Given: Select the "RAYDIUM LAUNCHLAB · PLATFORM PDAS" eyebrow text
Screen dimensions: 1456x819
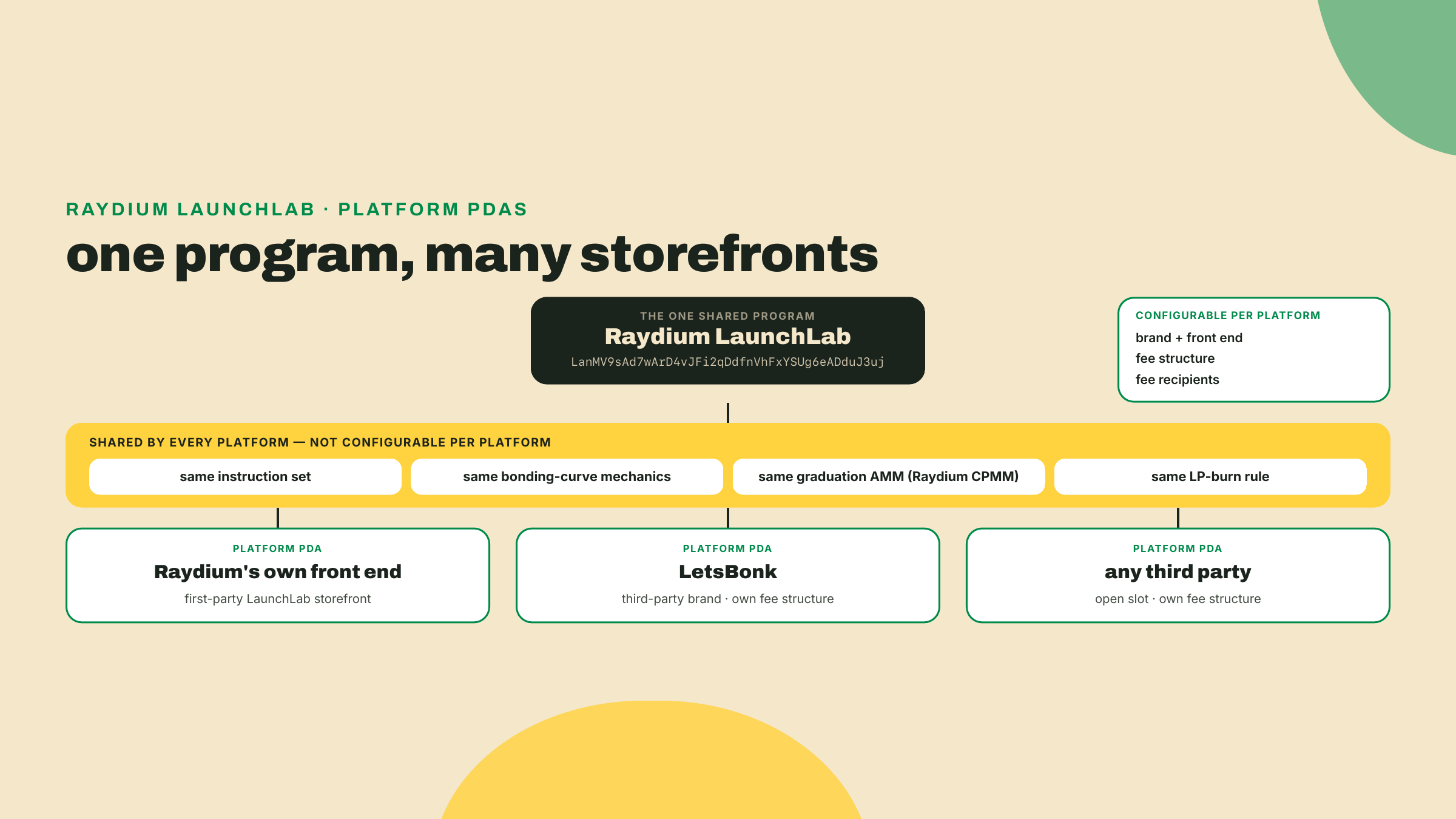Looking at the screenshot, I should click(297, 209).
